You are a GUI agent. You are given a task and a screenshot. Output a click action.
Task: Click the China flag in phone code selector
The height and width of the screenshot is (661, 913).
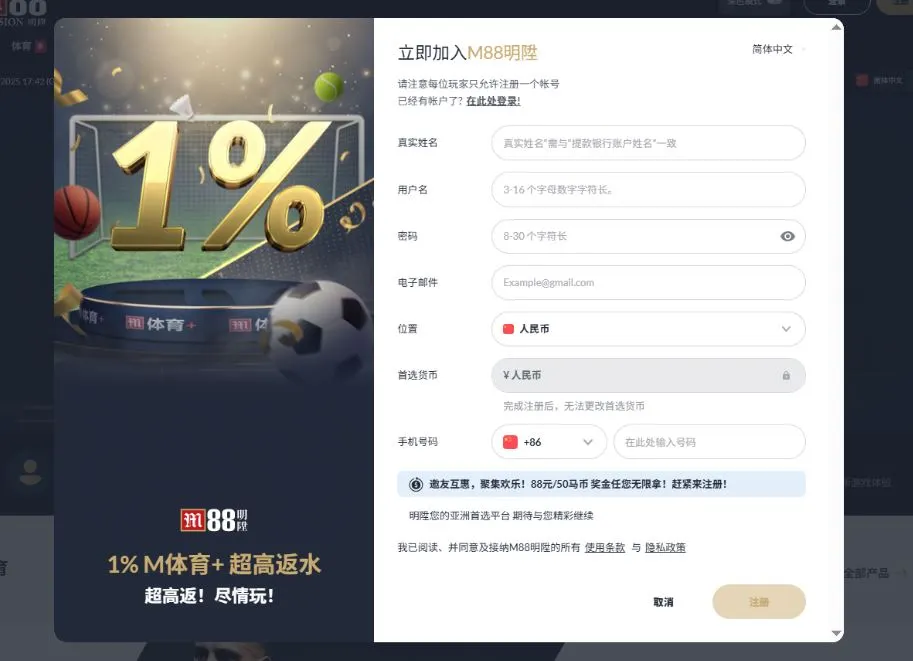(x=510, y=442)
